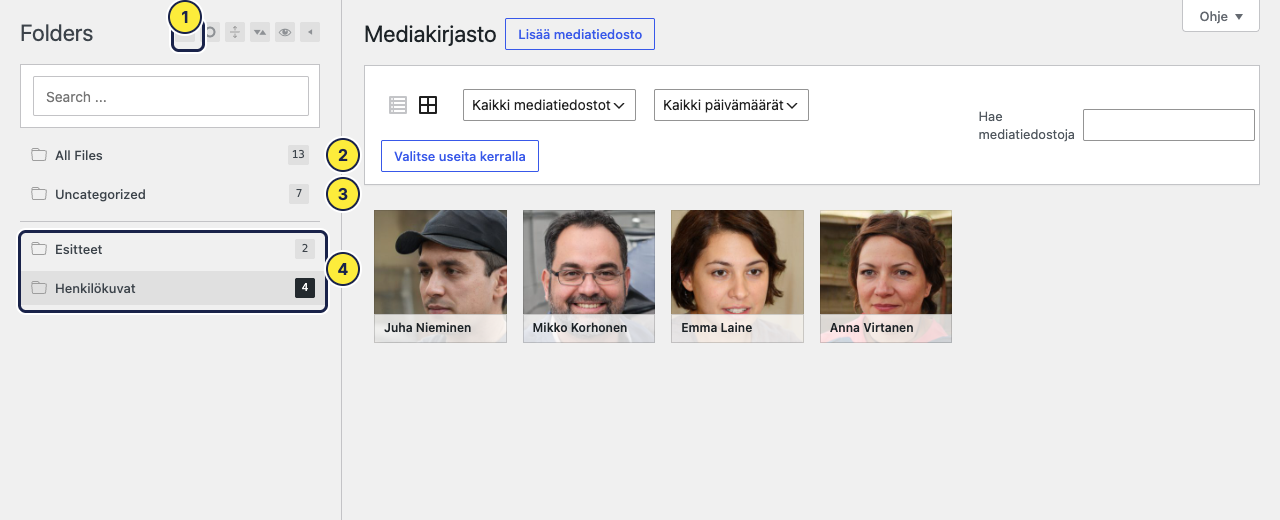Collapse the Folders sidebar with arrow icon

coord(311,33)
